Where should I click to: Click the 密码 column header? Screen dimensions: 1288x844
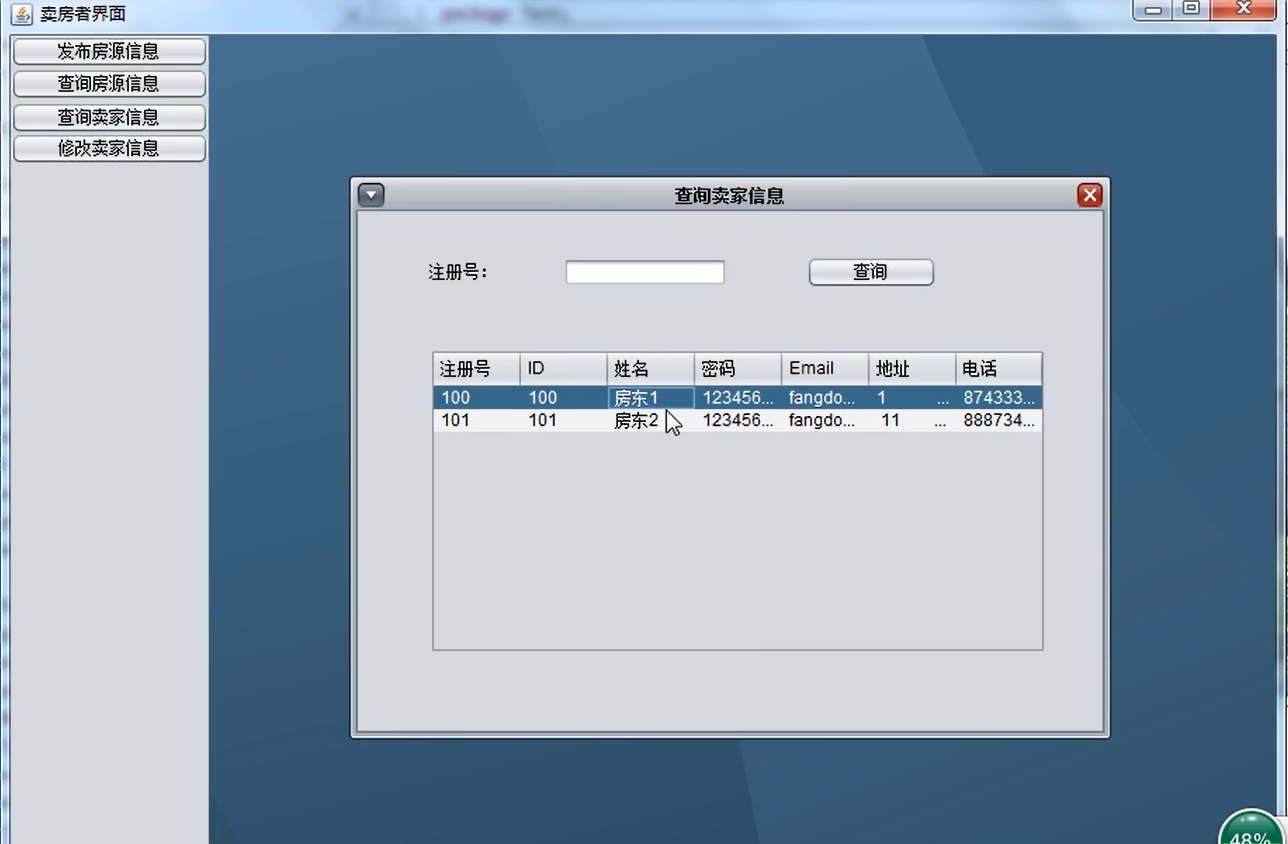738,369
